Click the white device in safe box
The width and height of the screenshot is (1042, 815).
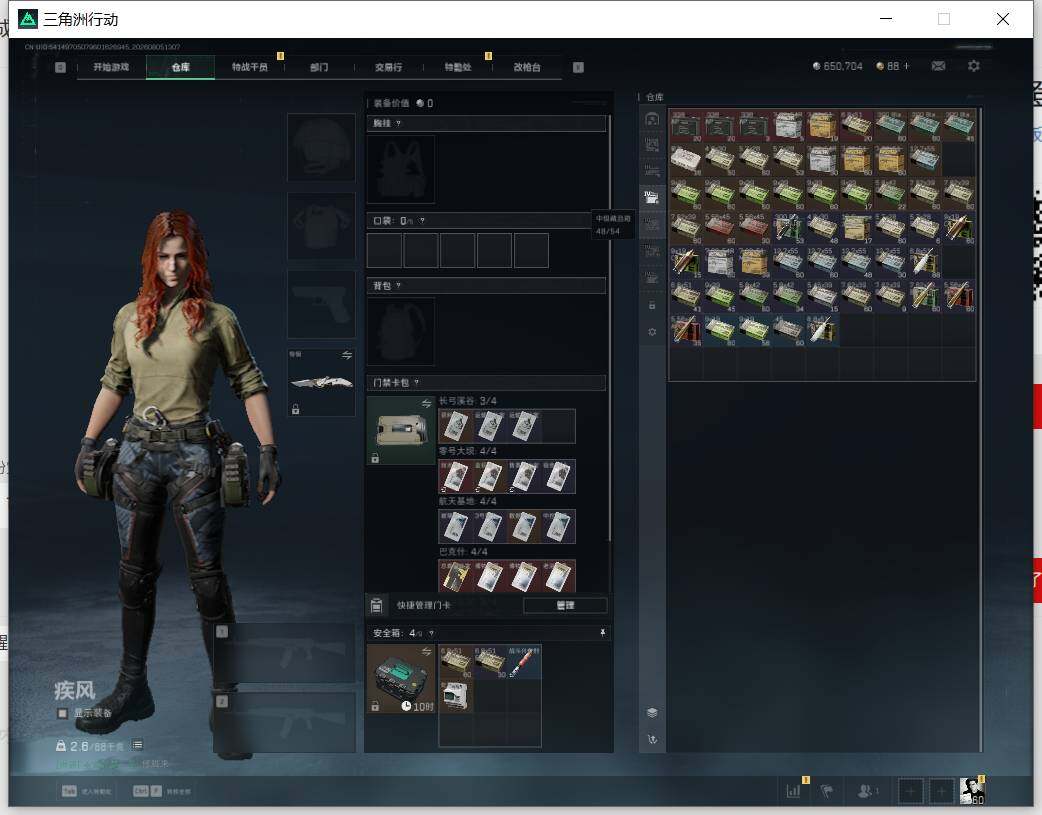(455, 696)
